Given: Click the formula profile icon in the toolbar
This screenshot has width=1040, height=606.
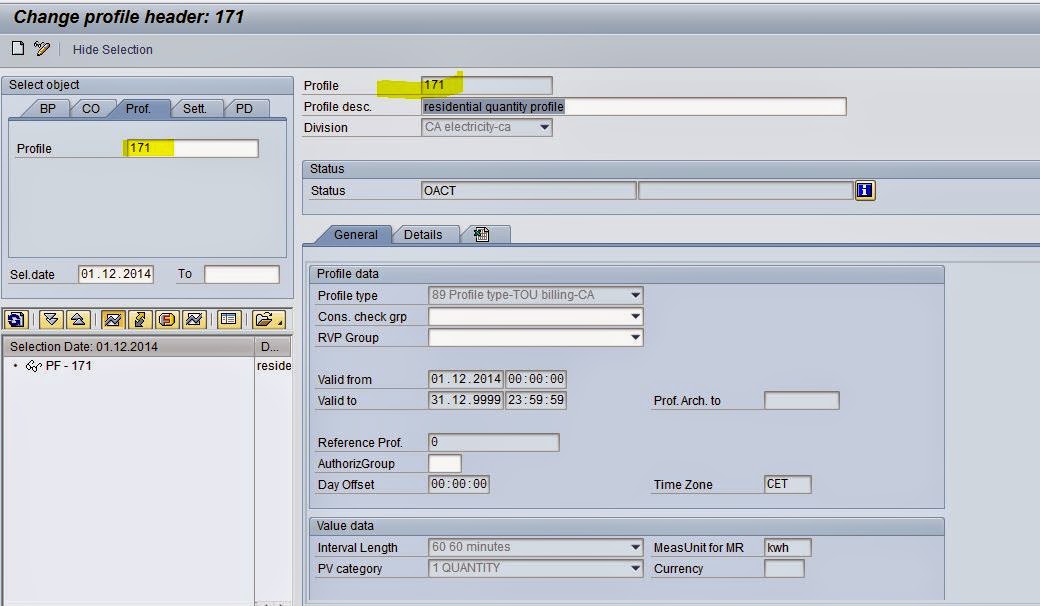Looking at the screenshot, I should 167,318.
